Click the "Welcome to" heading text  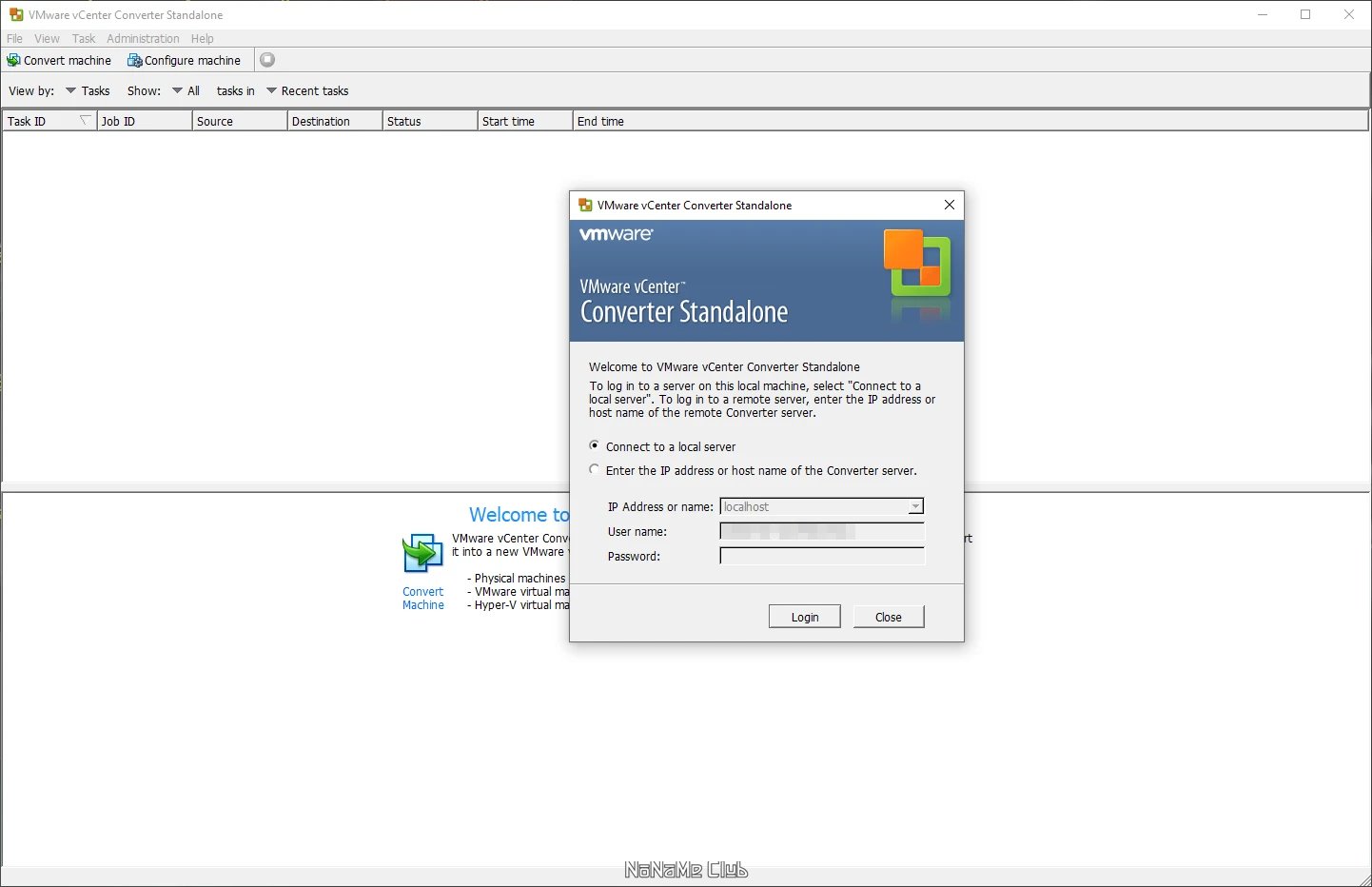click(519, 514)
